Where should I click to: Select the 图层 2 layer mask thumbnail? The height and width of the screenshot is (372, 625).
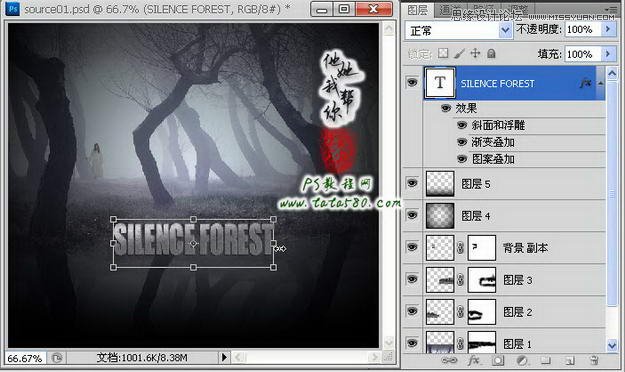click(482, 311)
